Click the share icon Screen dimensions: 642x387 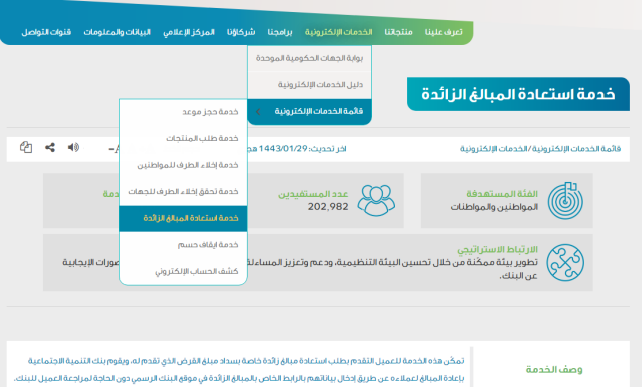pos(50,147)
